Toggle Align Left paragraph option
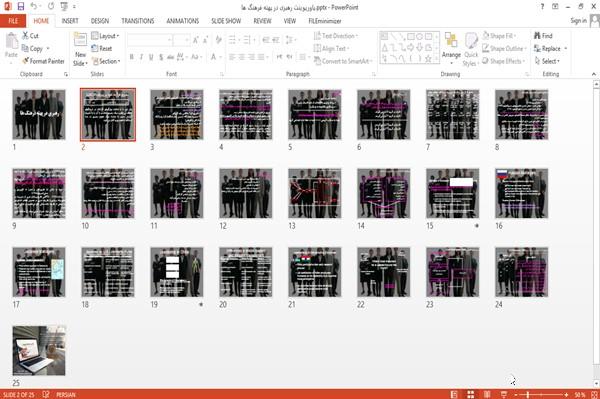This screenshot has height=399, width=600. pos(232,57)
